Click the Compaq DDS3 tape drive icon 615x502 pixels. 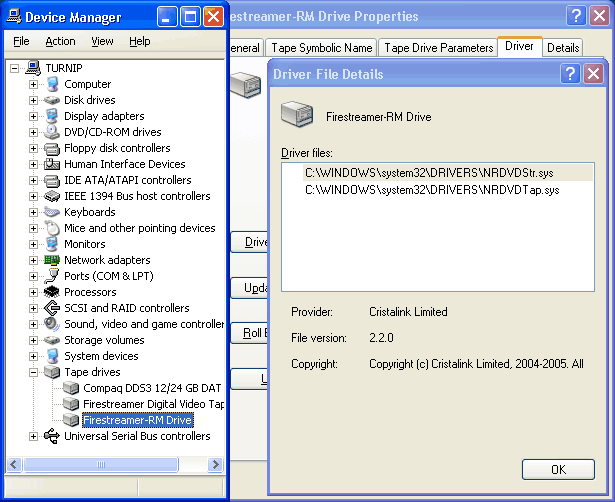tap(71, 388)
